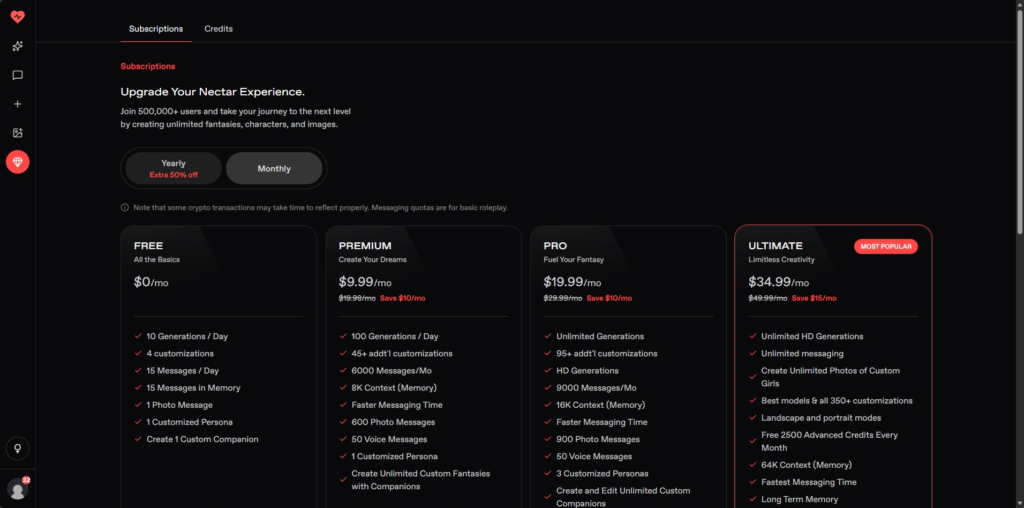Click the $0/mo price

pyautogui.click(x=151, y=282)
